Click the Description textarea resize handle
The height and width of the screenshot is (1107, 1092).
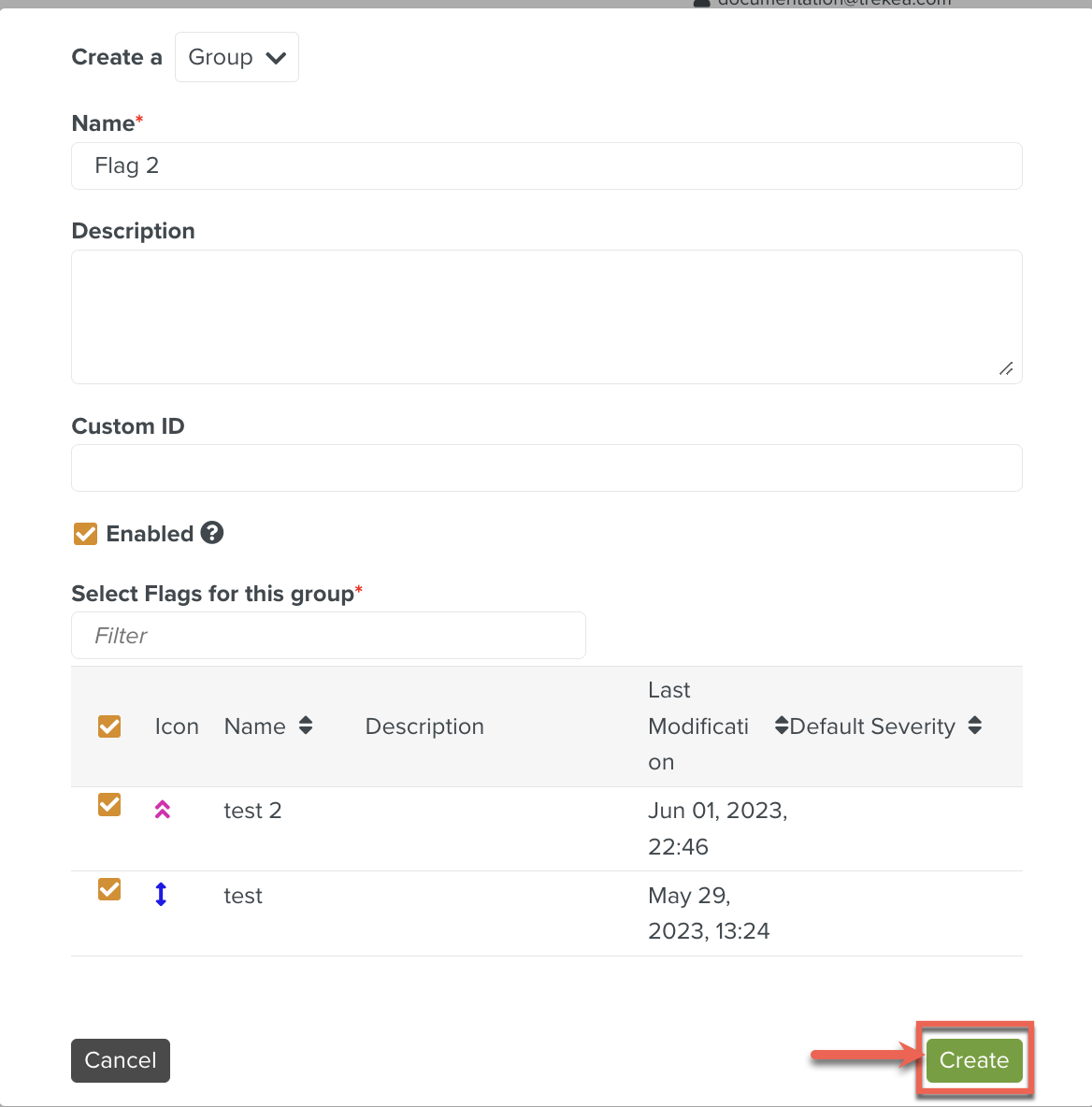point(1006,368)
